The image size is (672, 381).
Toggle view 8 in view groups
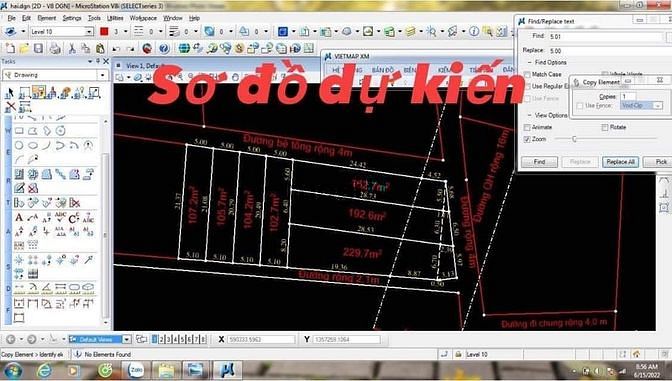coord(203,339)
